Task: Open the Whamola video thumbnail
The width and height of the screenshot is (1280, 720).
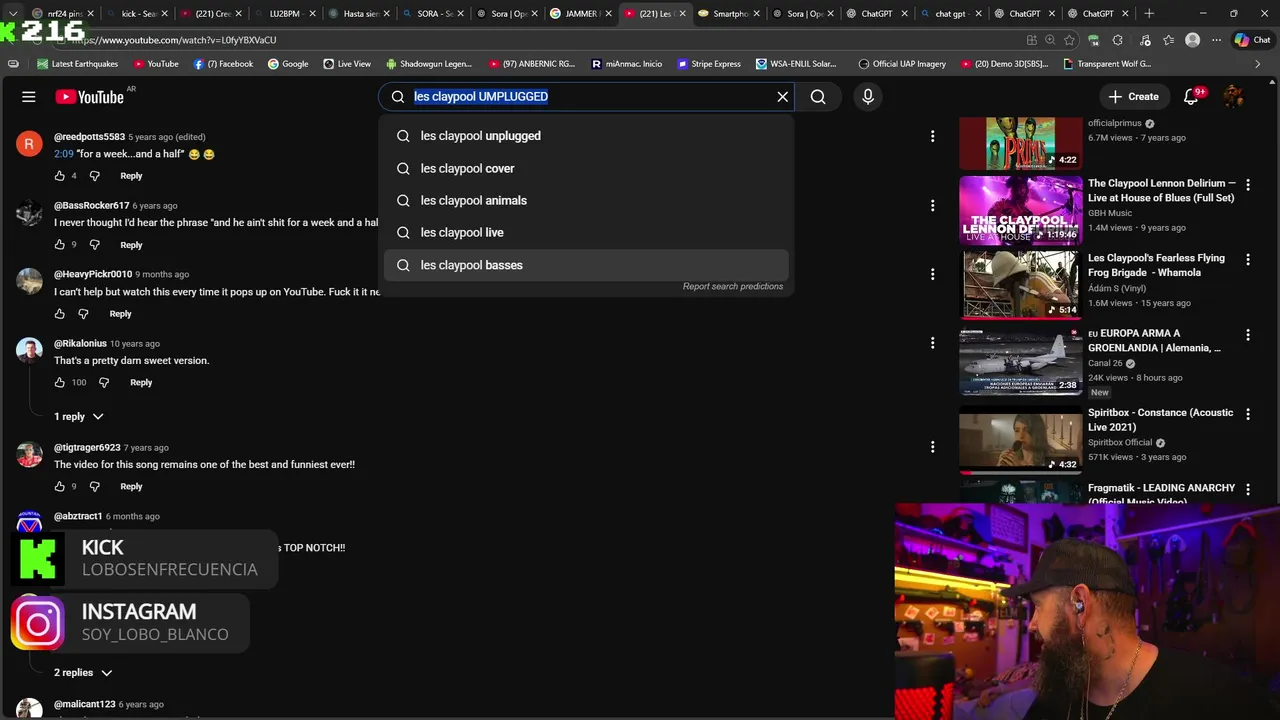Action: [1020, 285]
